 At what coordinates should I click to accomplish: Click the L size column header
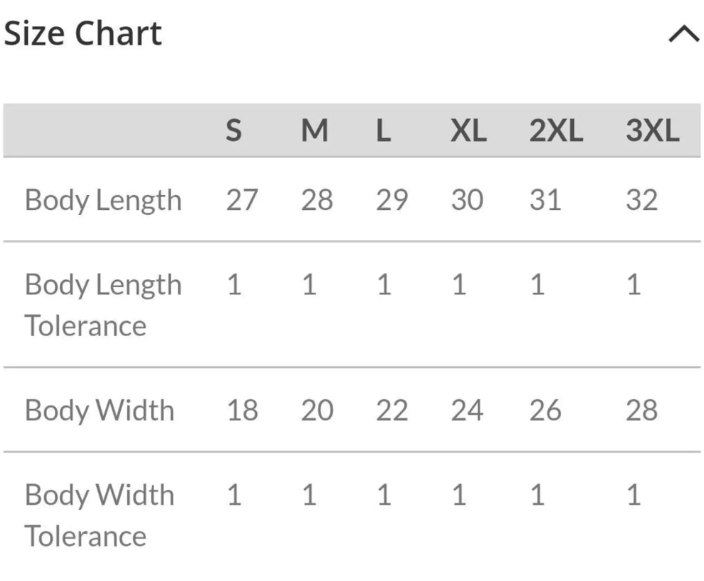(x=383, y=131)
